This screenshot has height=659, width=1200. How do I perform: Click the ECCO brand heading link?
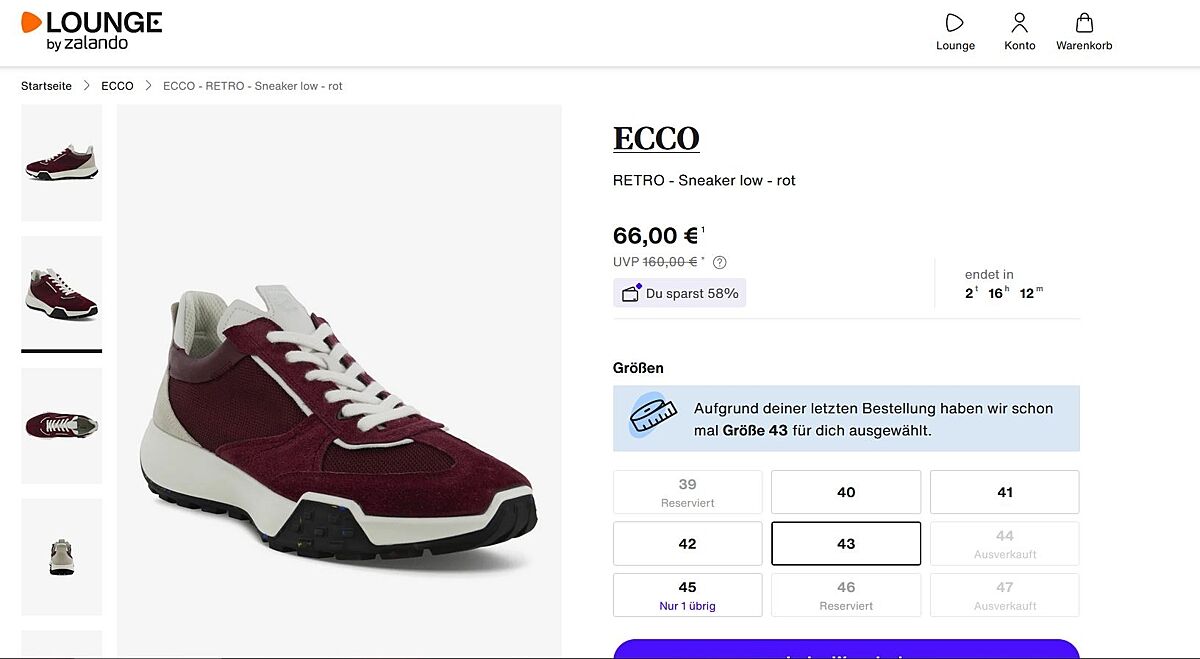(656, 139)
